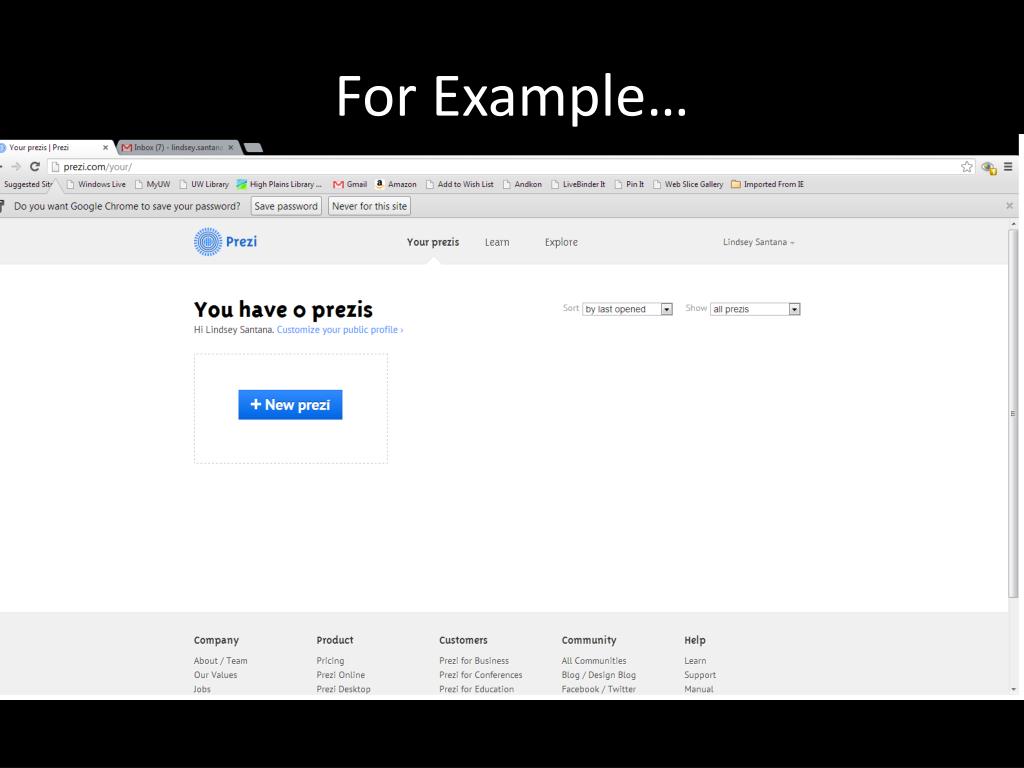
Task: Open the MyUW bookmark
Action: (152, 184)
